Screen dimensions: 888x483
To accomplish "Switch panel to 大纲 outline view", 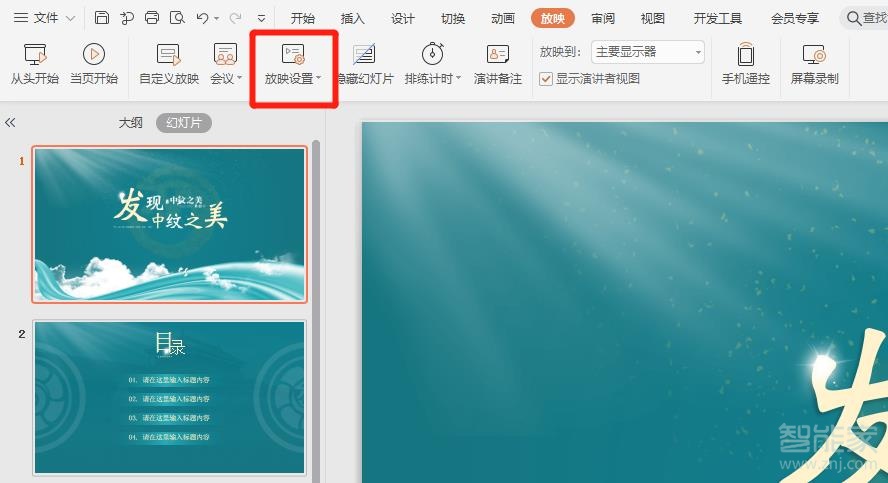I will click(131, 122).
